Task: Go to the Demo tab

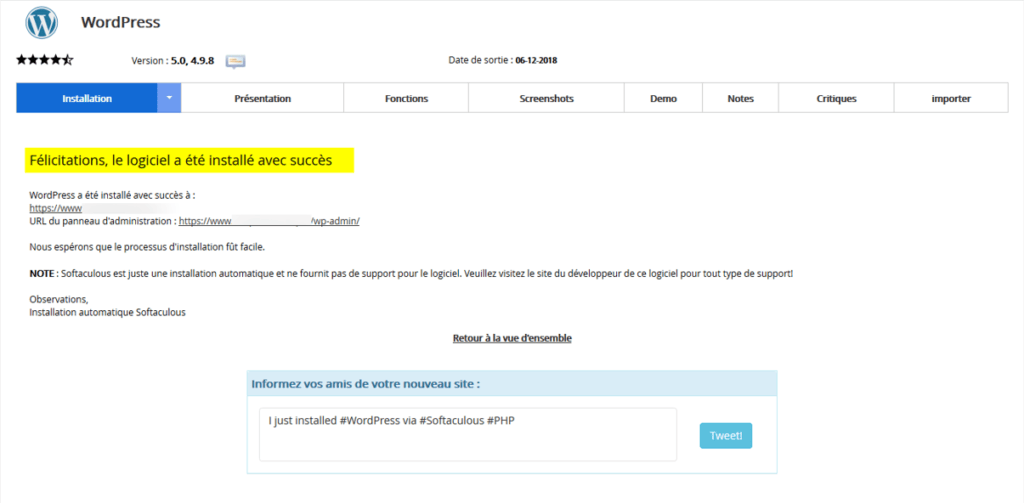Action: [x=664, y=99]
